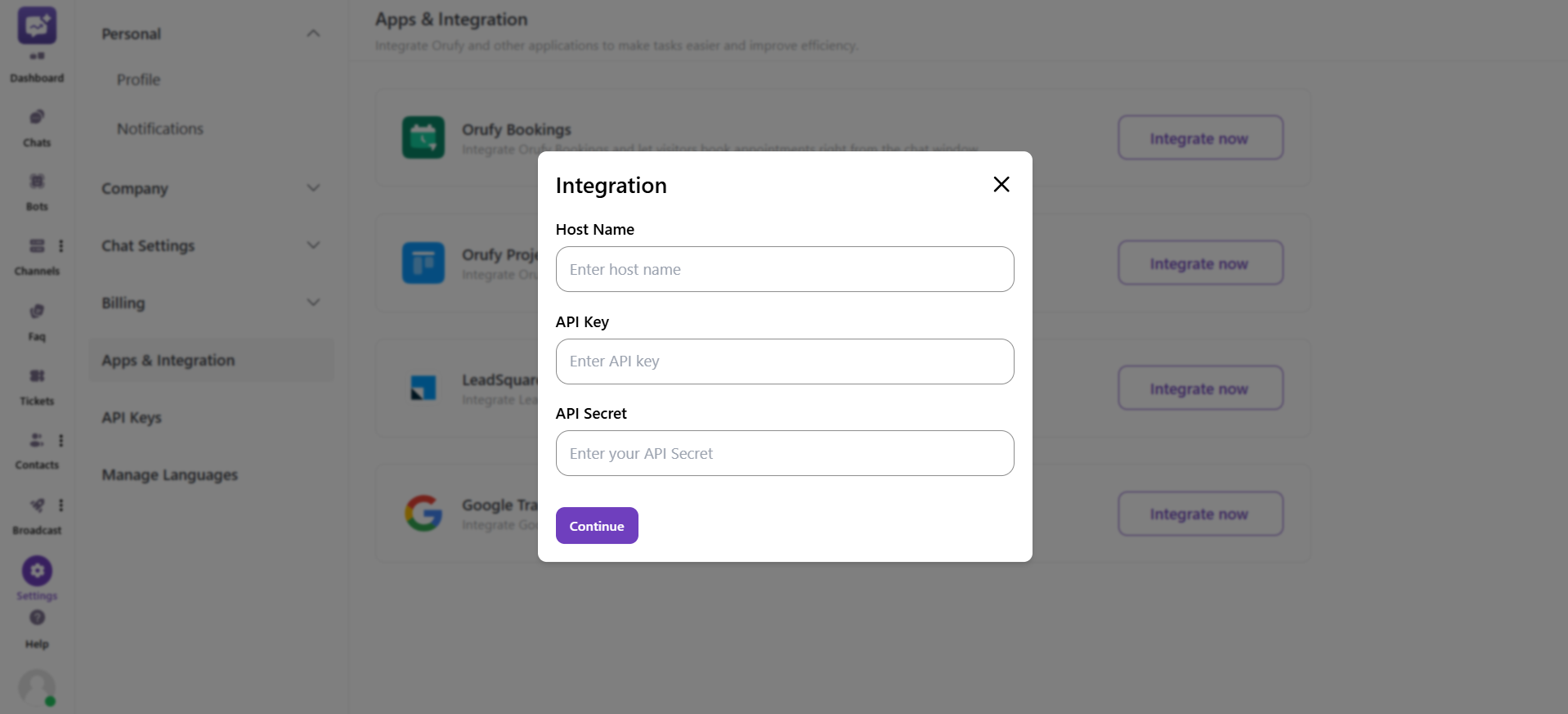This screenshot has height=714, width=1568.
Task: Click Integrate now for Orufy Bookings
Action: coord(1200,137)
